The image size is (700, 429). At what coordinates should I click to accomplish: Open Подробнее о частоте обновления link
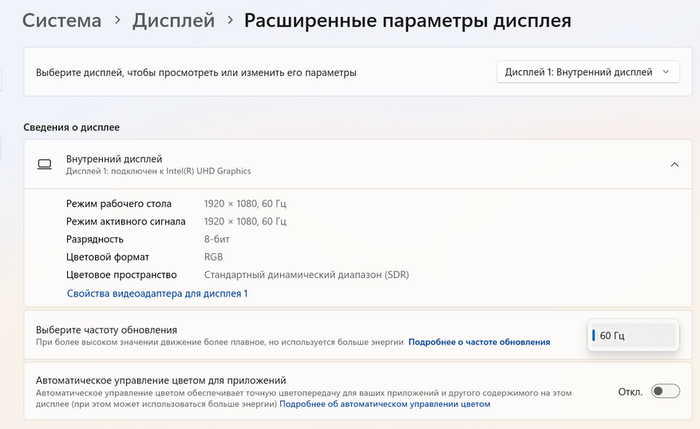point(479,342)
